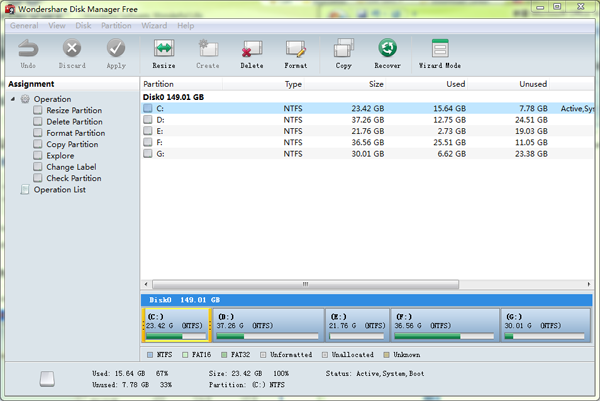Image resolution: width=600 pixels, height=401 pixels.
Task: Open the Recover tool
Action: [x=388, y=48]
